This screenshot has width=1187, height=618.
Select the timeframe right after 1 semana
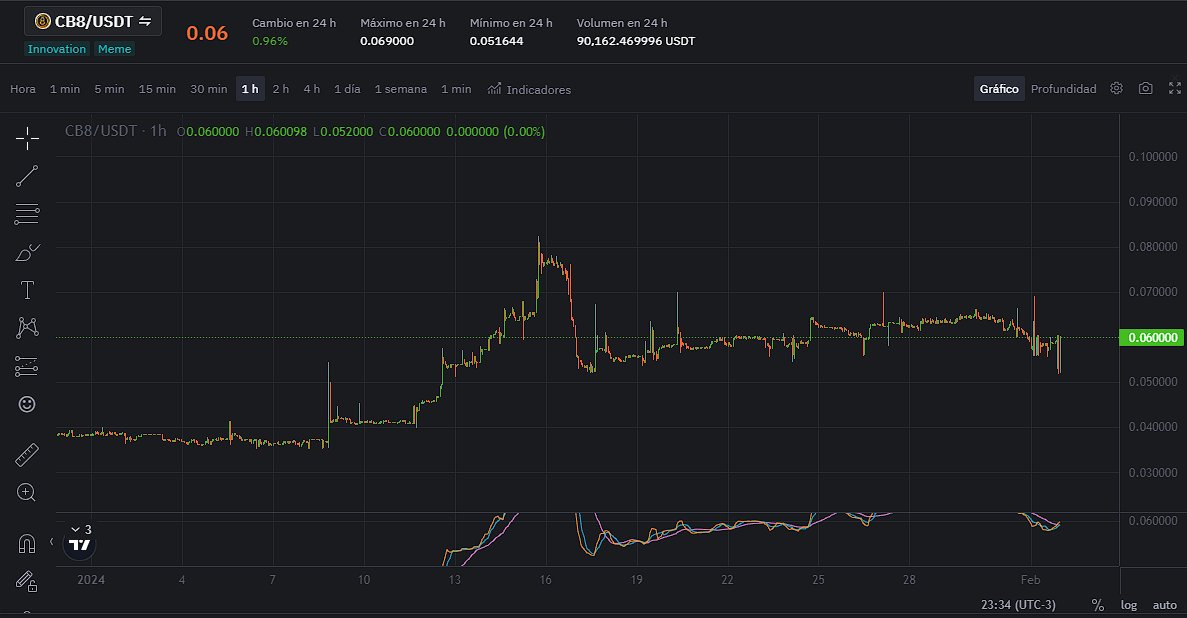click(456, 89)
